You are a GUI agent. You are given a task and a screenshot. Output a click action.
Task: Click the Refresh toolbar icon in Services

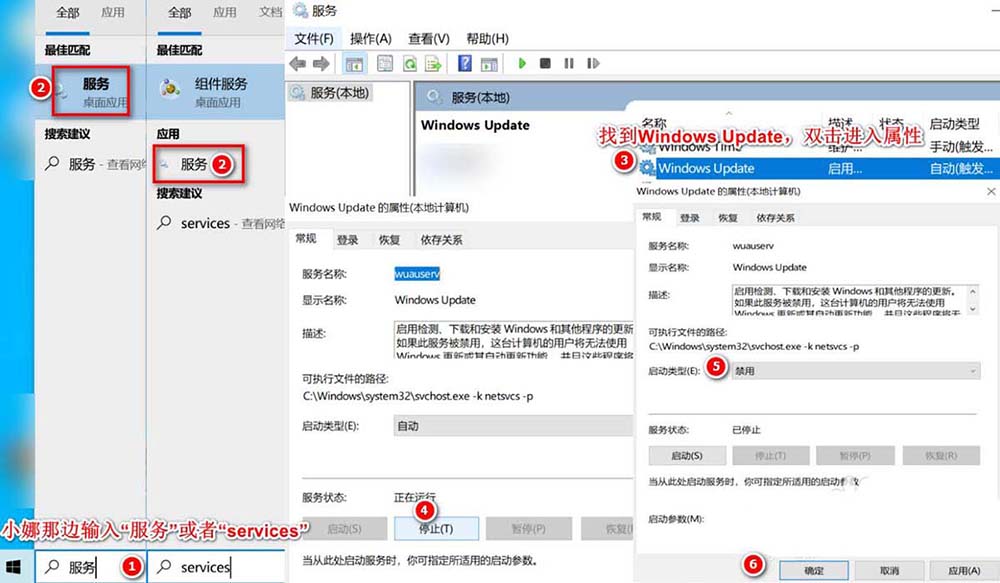click(x=409, y=63)
